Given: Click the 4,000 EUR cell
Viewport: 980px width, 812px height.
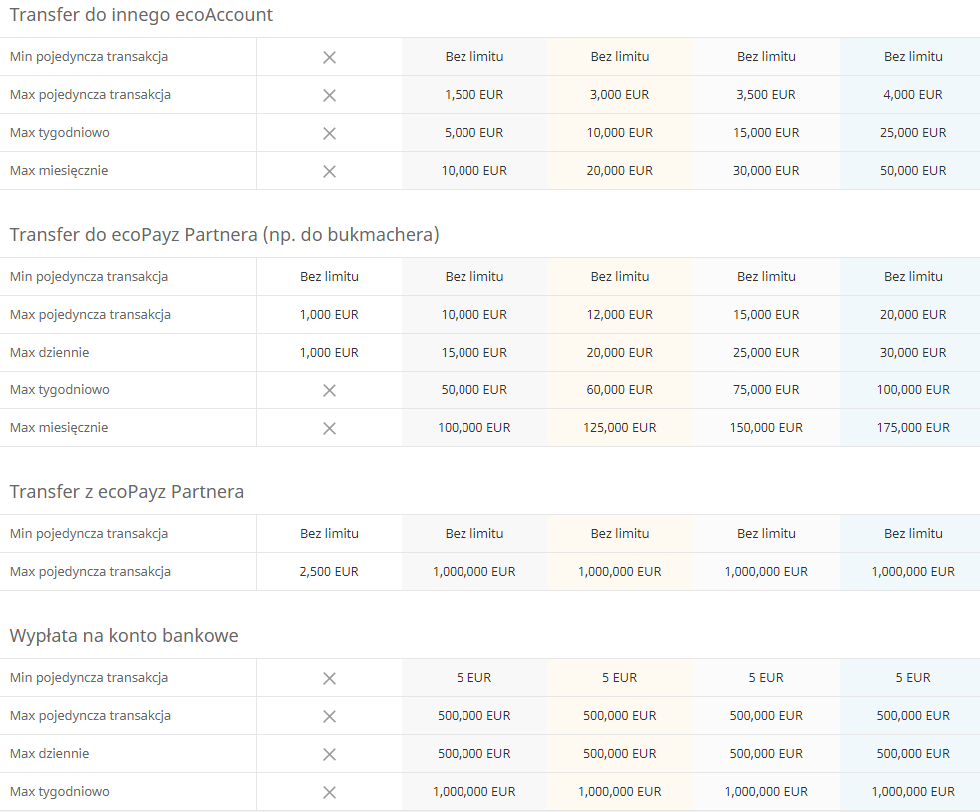Looking at the screenshot, I should pyautogui.click(x=913, y=95).
